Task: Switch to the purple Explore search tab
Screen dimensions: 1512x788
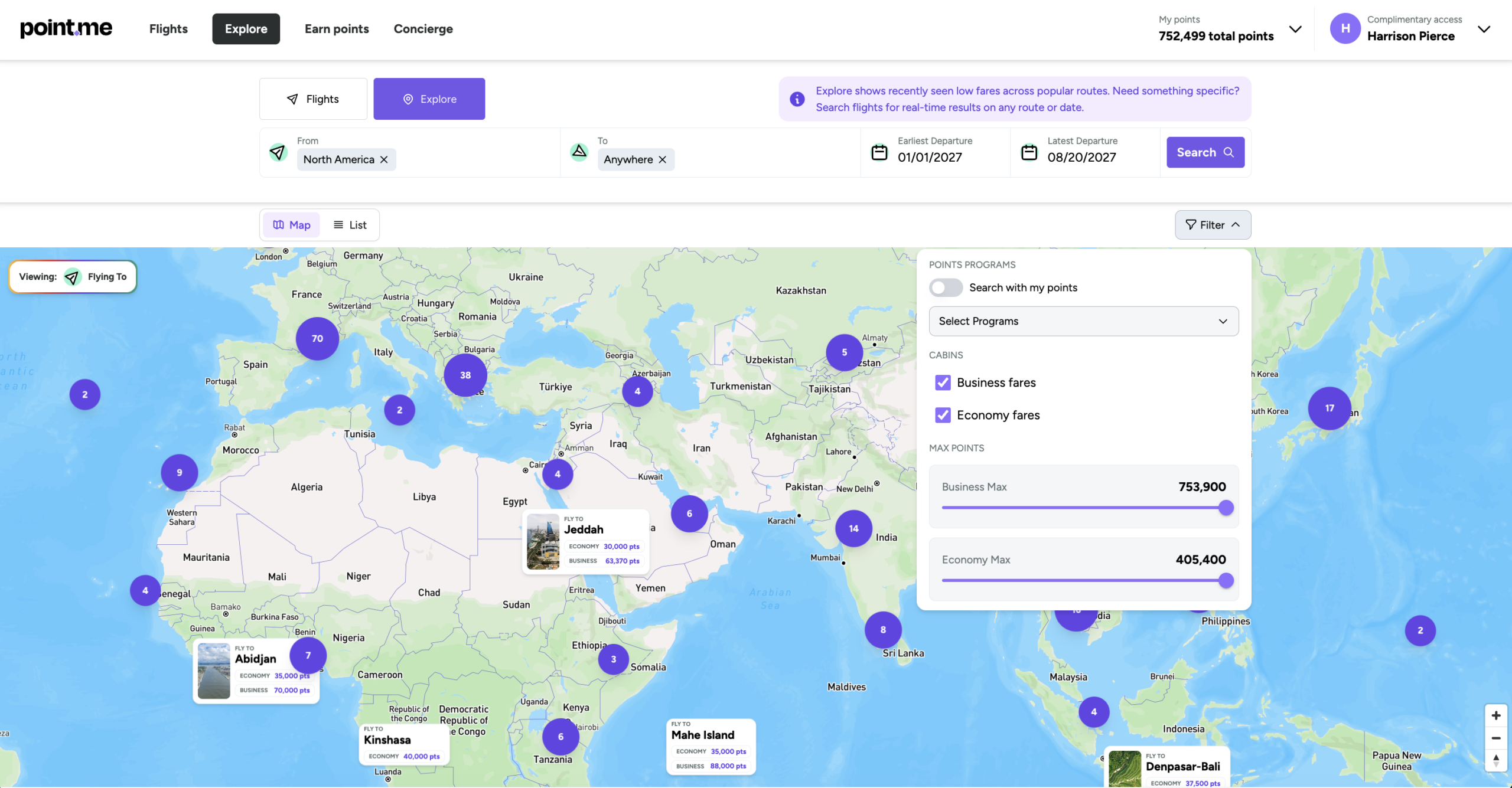Action: tap(429, 99)
